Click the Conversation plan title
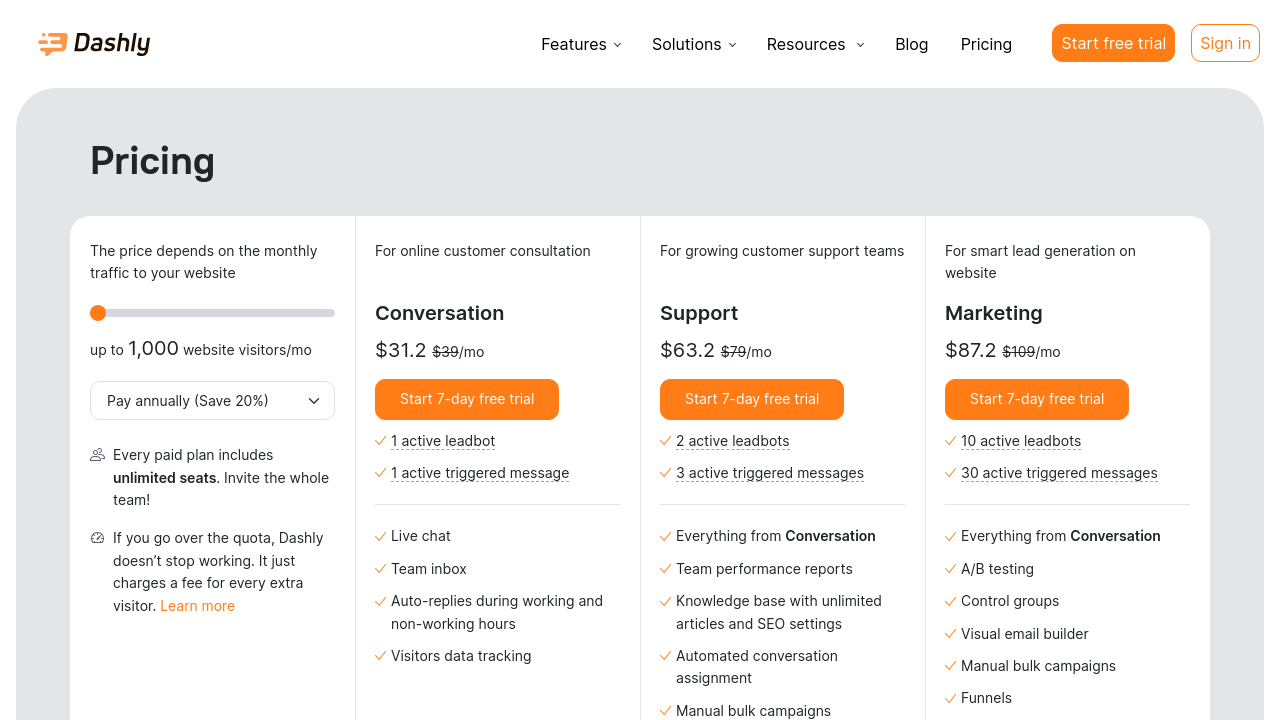The width and height of the screenshot is (1280, 720). tap(439, 313)
